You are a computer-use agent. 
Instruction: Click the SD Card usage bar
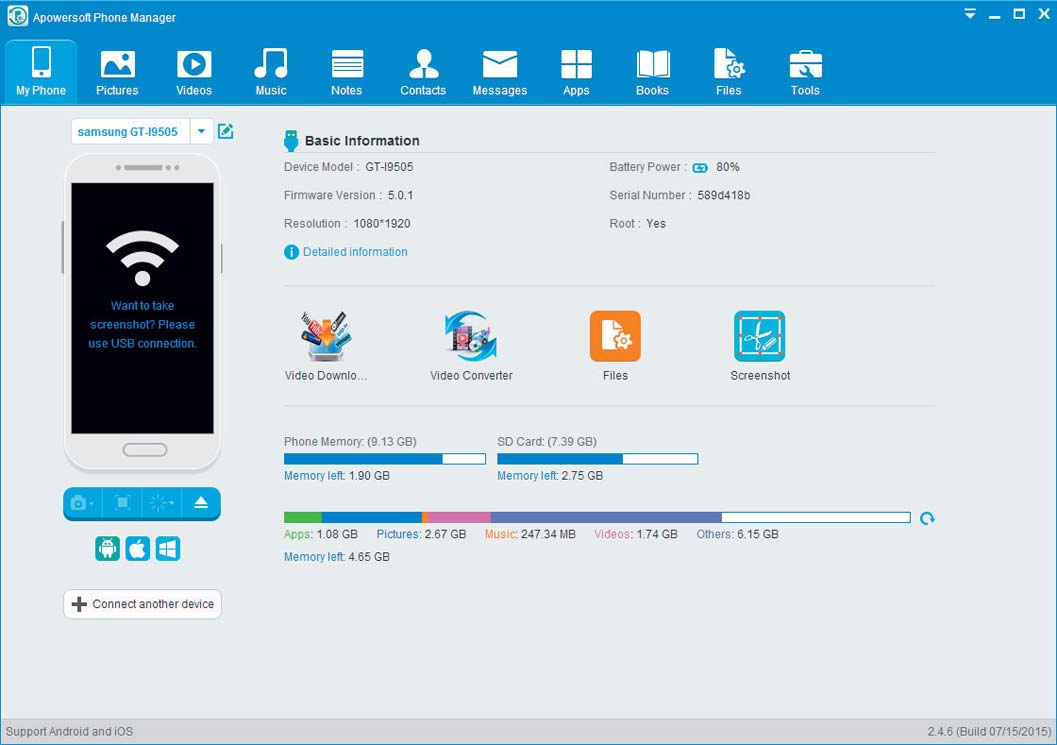coord(597,458)
